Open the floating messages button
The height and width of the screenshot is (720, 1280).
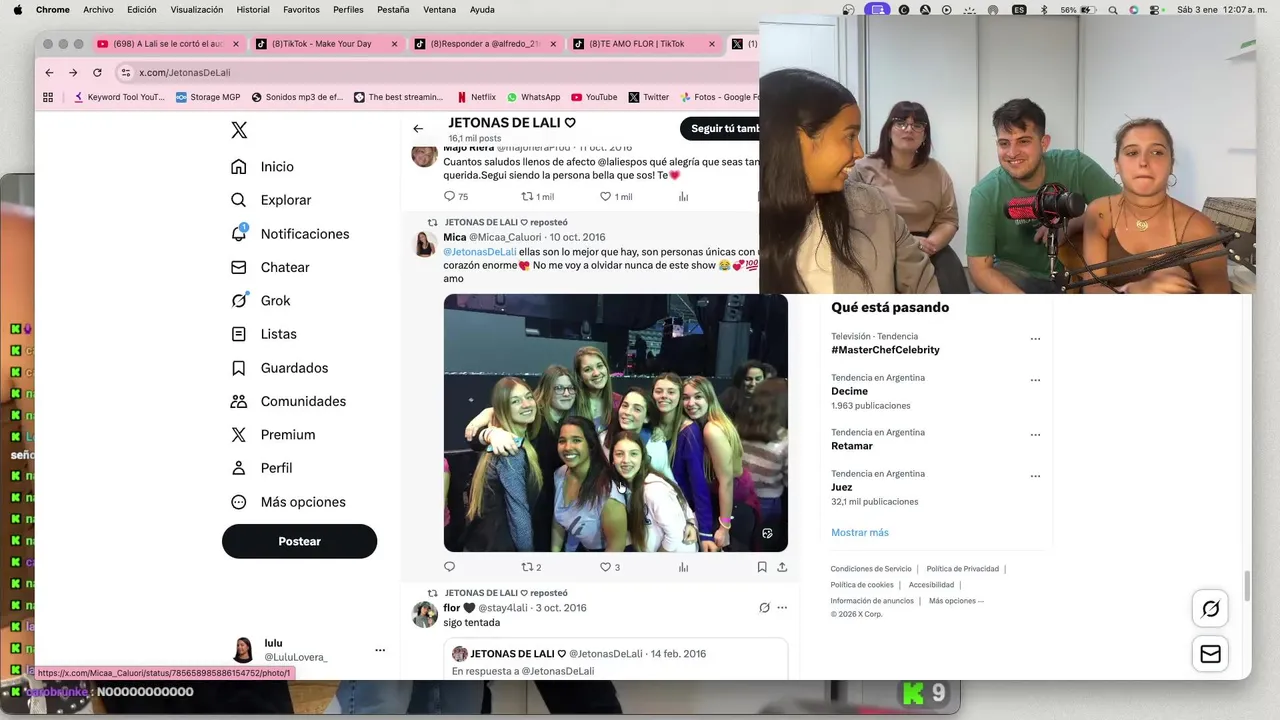(1211, 654)
